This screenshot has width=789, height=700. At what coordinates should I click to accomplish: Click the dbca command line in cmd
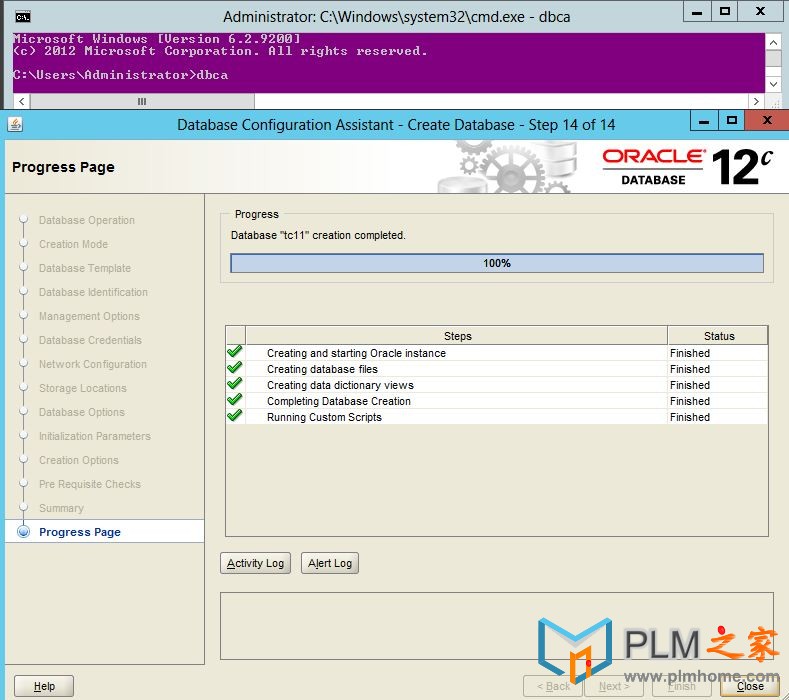click(x=121, y=75)
